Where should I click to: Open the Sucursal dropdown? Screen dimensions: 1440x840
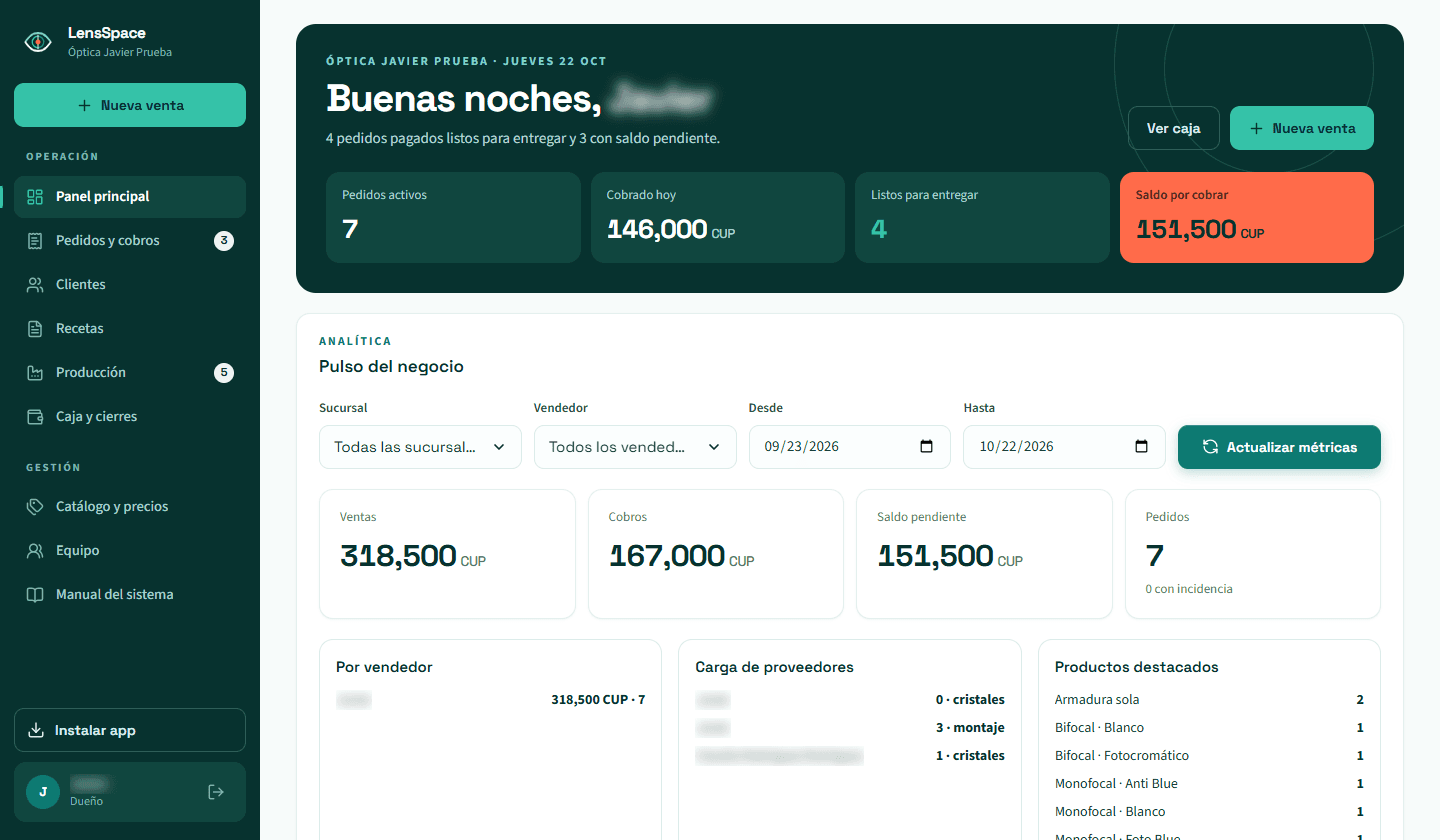click(x=420, y=447)
